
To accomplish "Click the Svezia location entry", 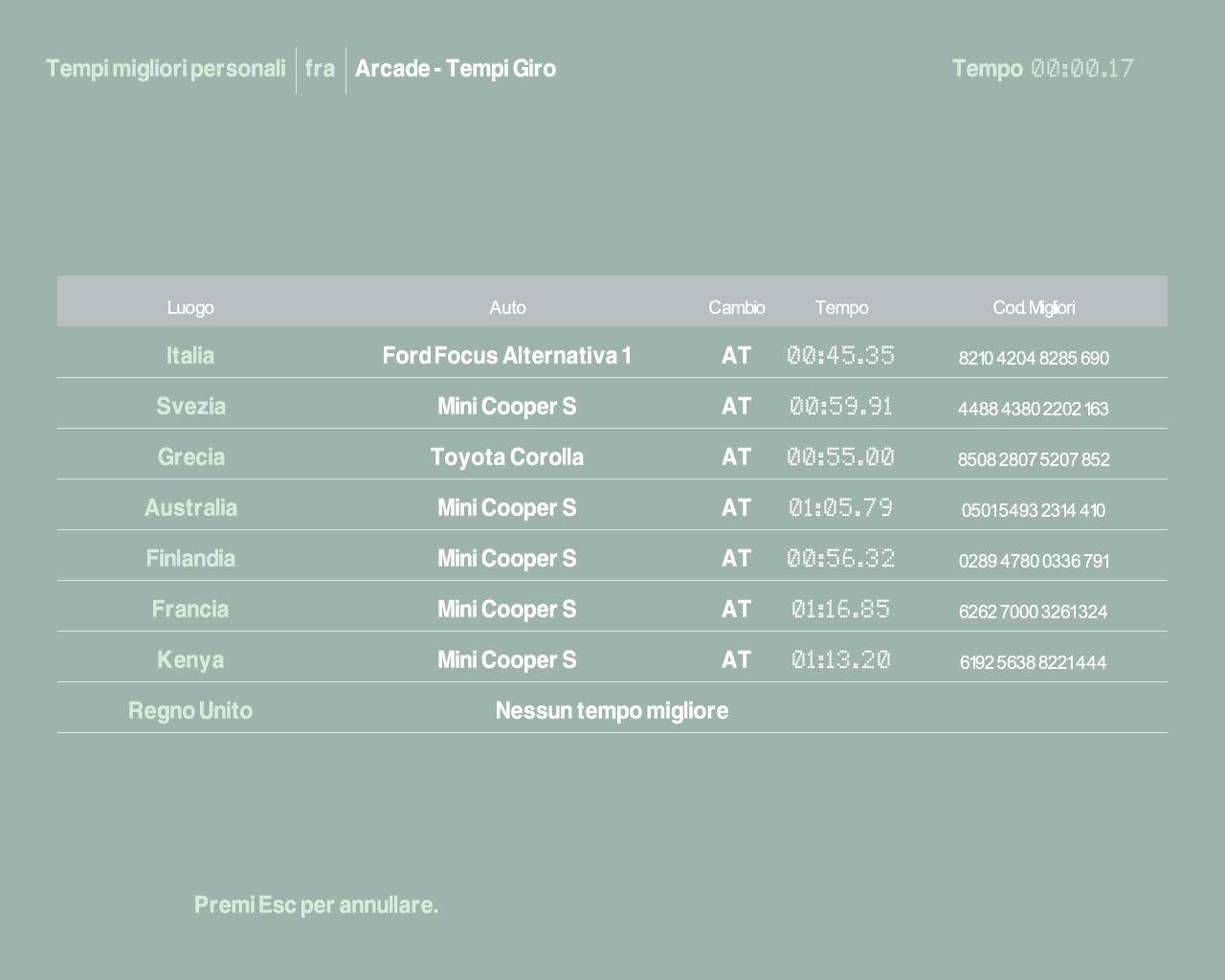I will click(190, 407).
